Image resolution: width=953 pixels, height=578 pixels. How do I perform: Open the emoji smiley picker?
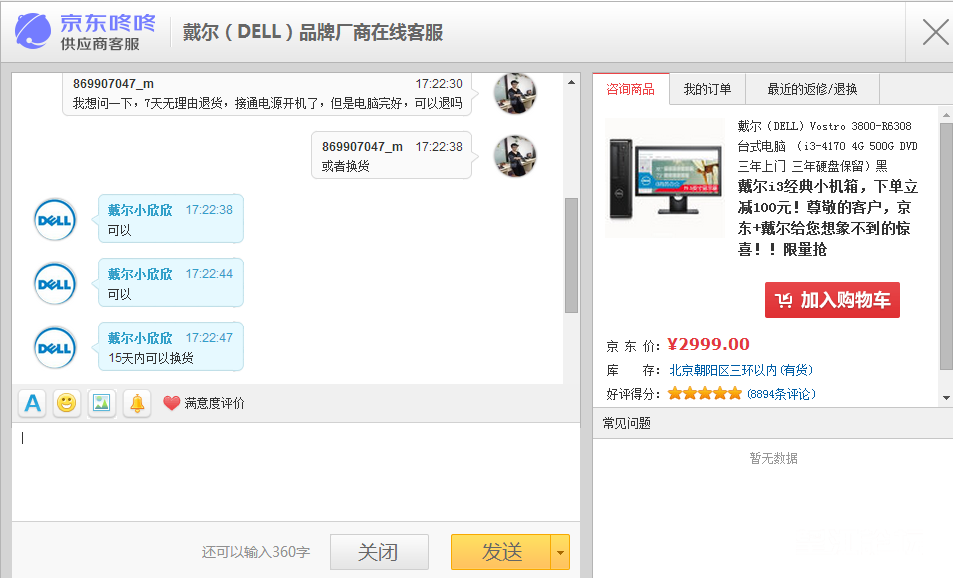[x=67, y=403]
